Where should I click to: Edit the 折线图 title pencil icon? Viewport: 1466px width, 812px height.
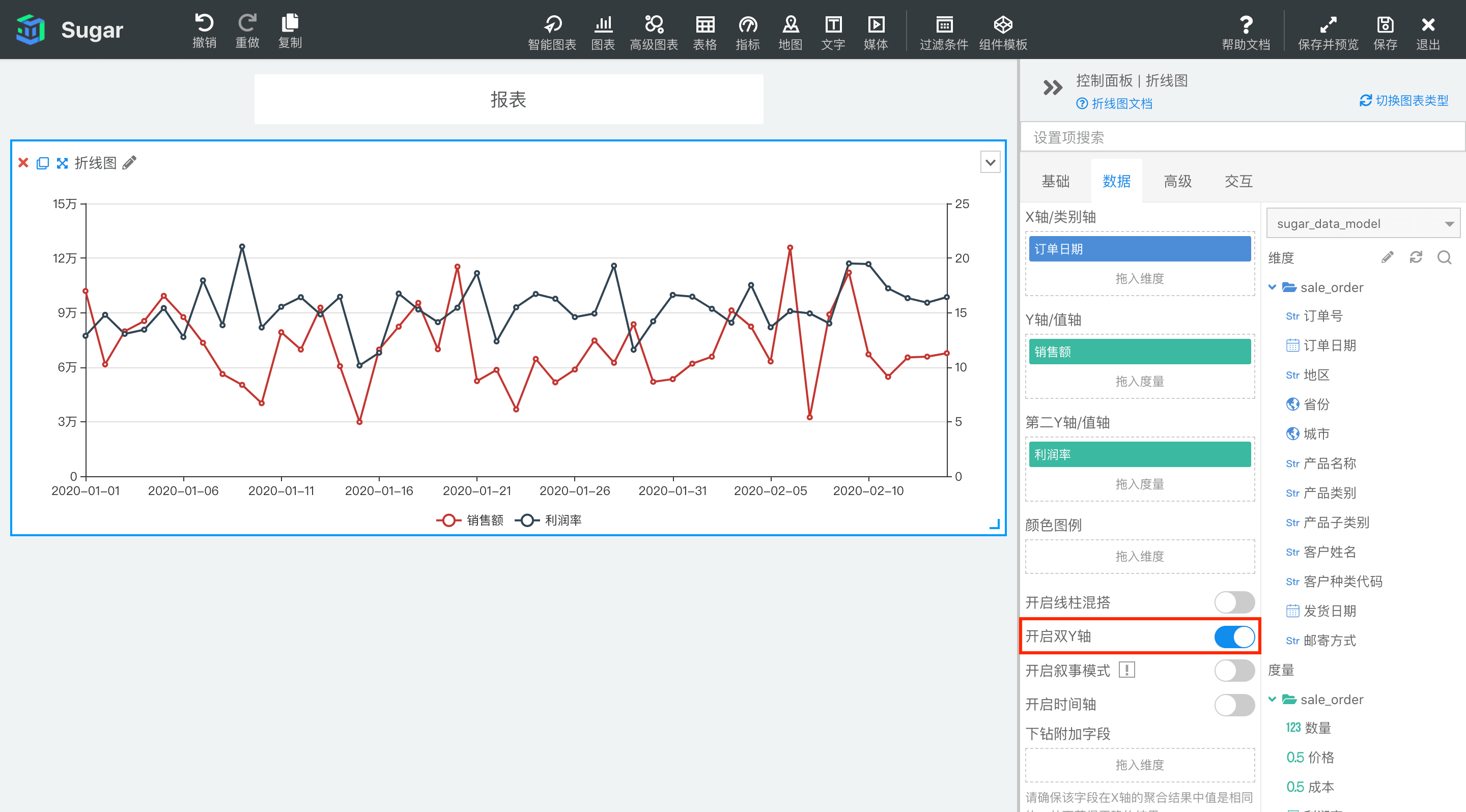tap(130, 163)
